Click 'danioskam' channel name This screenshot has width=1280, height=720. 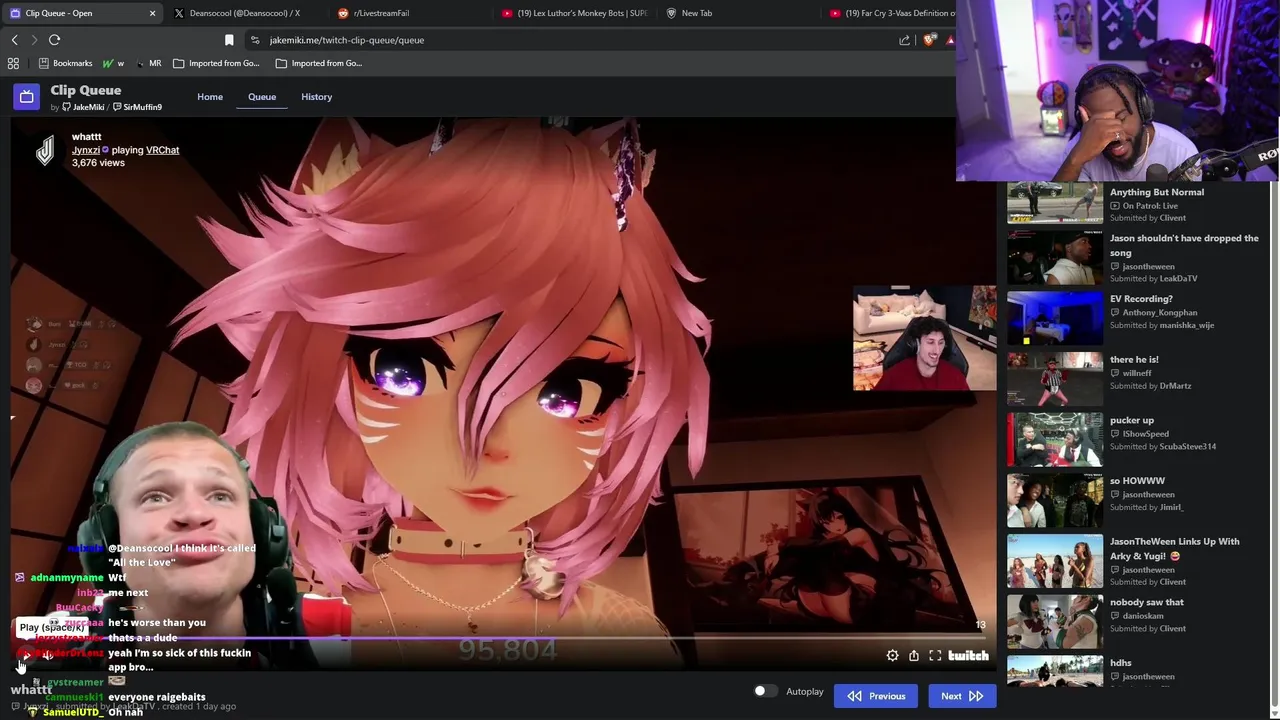pyautogui.click(x=1142, y=616)
